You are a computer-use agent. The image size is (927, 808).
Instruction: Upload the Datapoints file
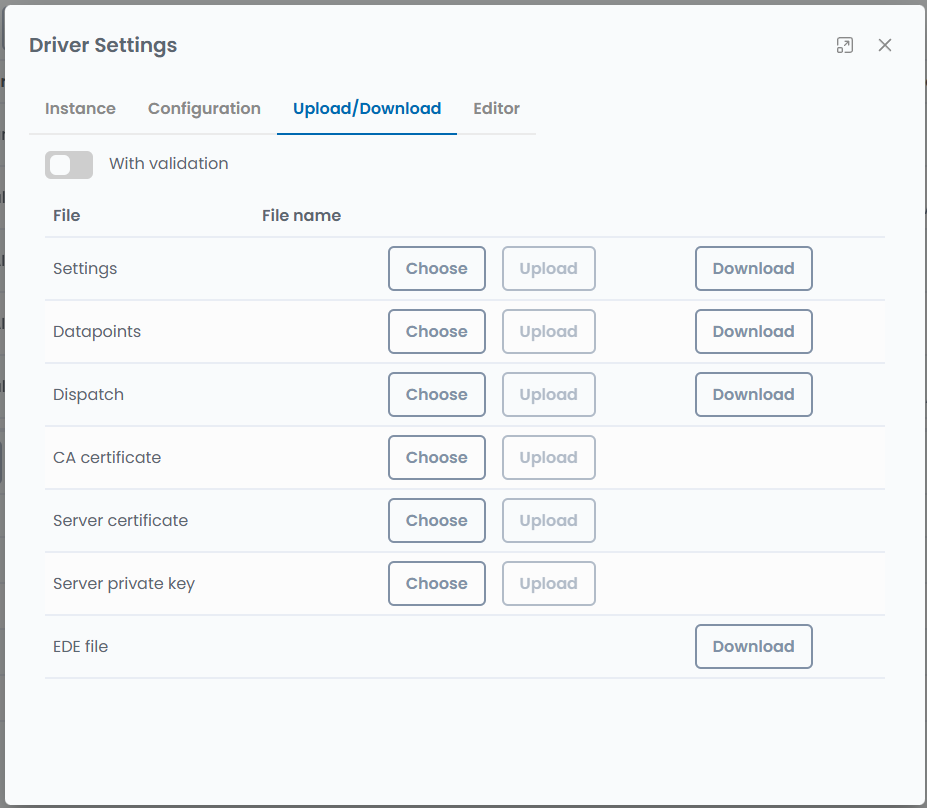tap(549, 332)
